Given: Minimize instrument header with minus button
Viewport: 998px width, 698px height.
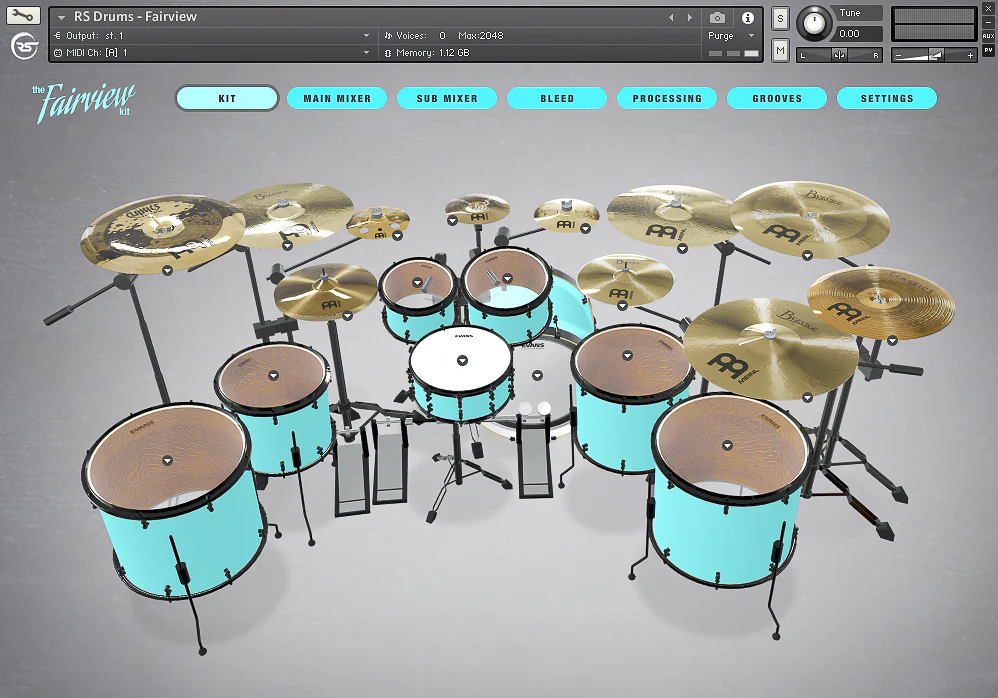Looking at the screenshot, I should tap(988, 22).
